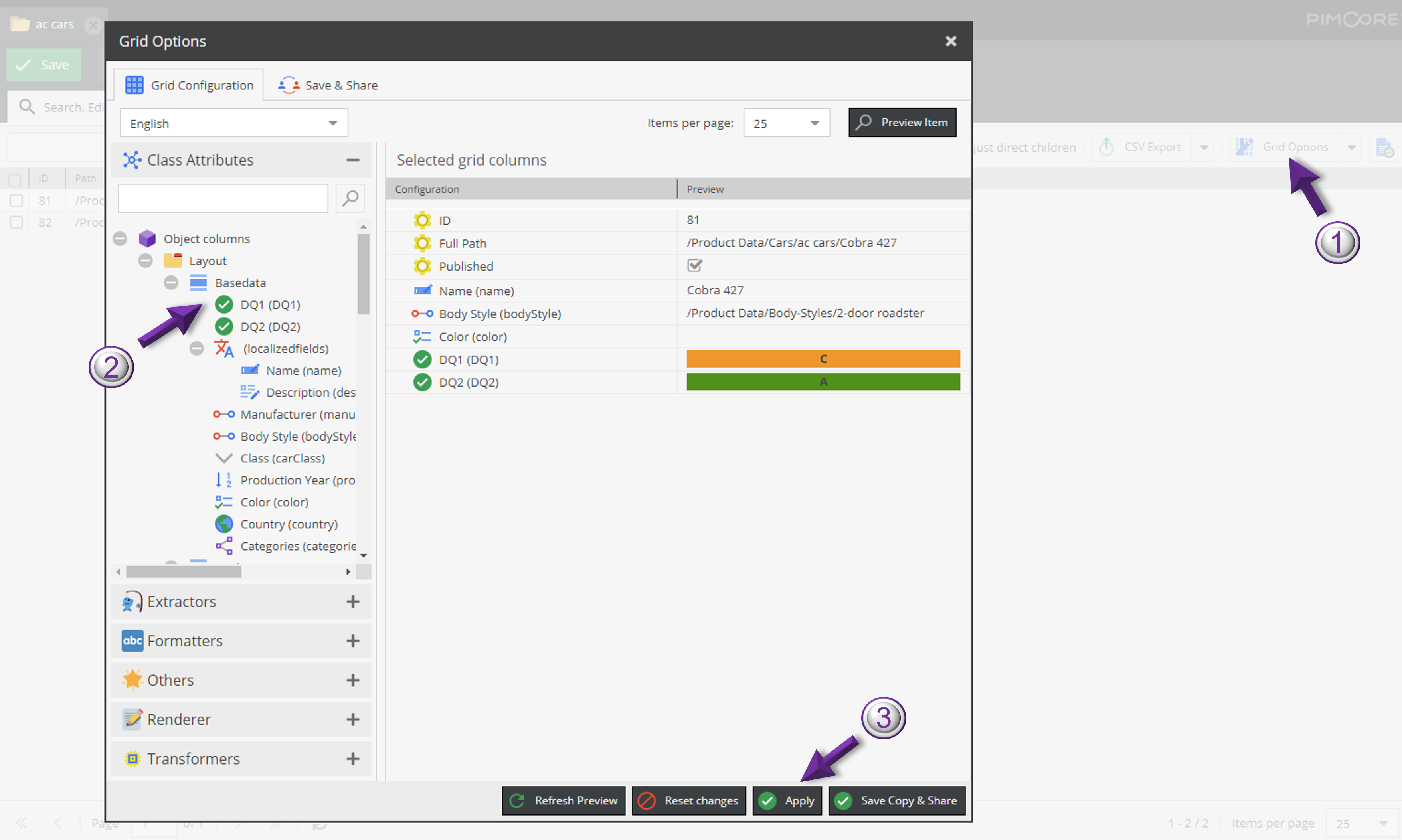1402x840 pixels.
Task: Click the green DQ2 A score bar
Action: coord(823,382)
